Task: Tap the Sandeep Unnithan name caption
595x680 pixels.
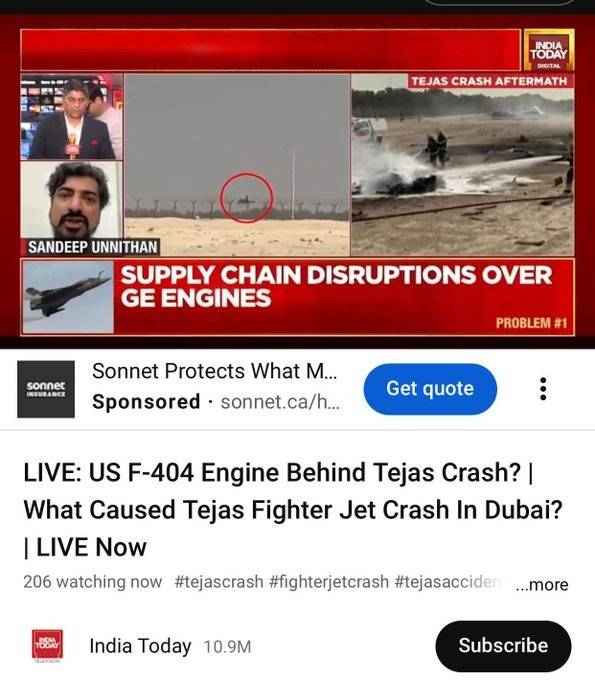Action: click(92, 247)
